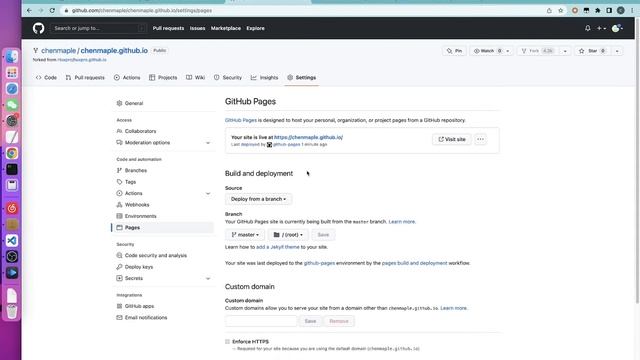Bookmark this page with star icon
The width and height of the screenshot is (640, 360).
point(561,11)
